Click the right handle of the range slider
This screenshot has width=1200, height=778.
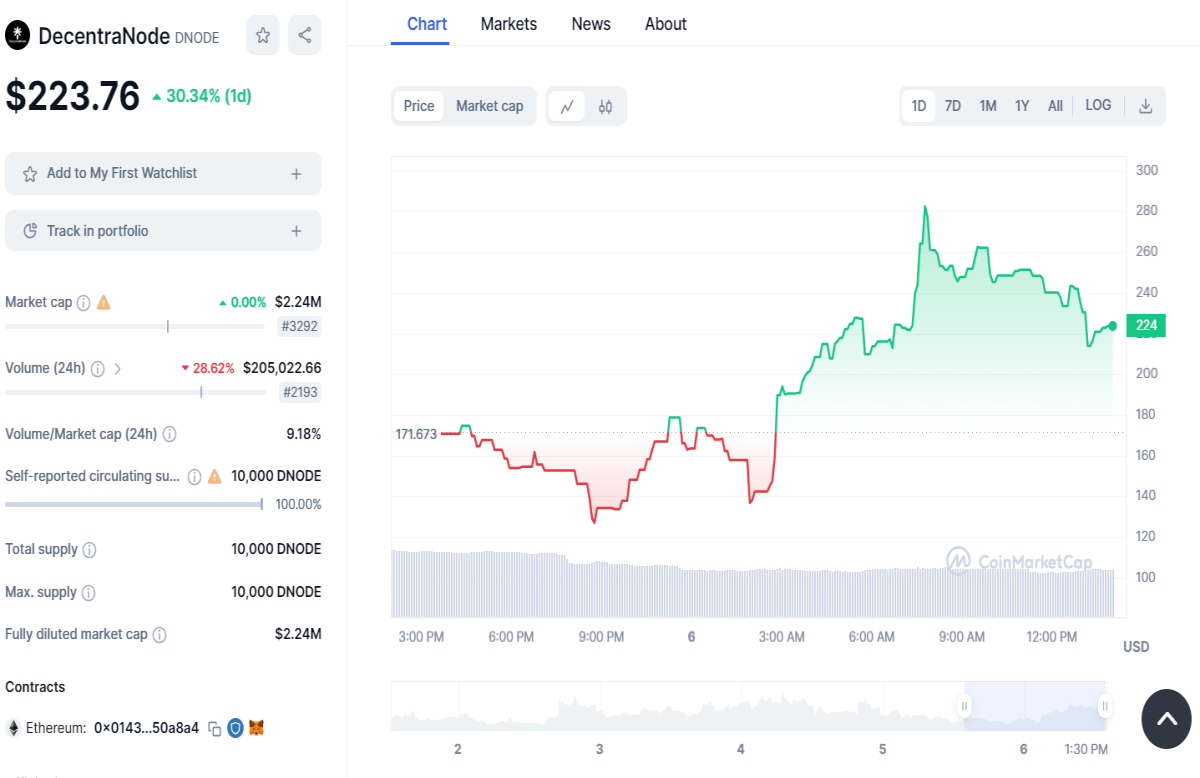[x=1105, y=706]
